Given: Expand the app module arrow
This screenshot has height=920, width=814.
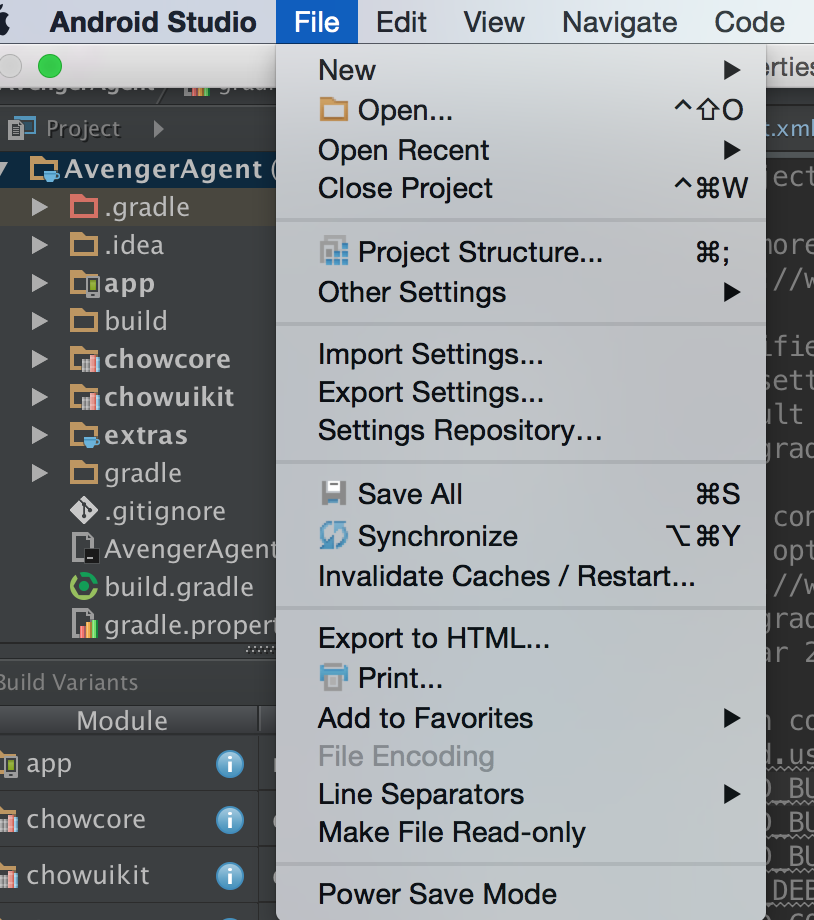Looking at the screenshot, I should point(39,283).
